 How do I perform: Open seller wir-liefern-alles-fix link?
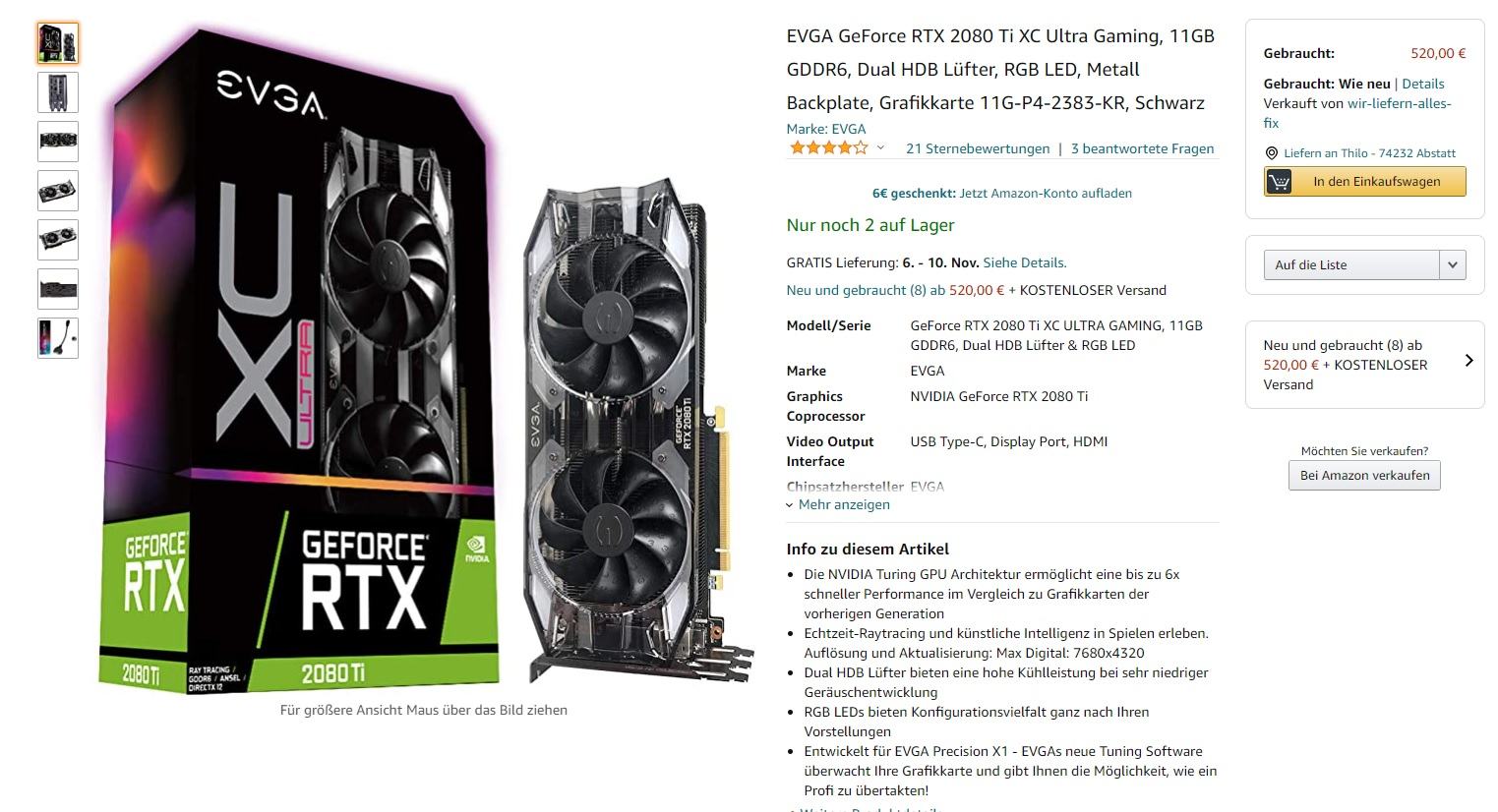point(1357,113)
